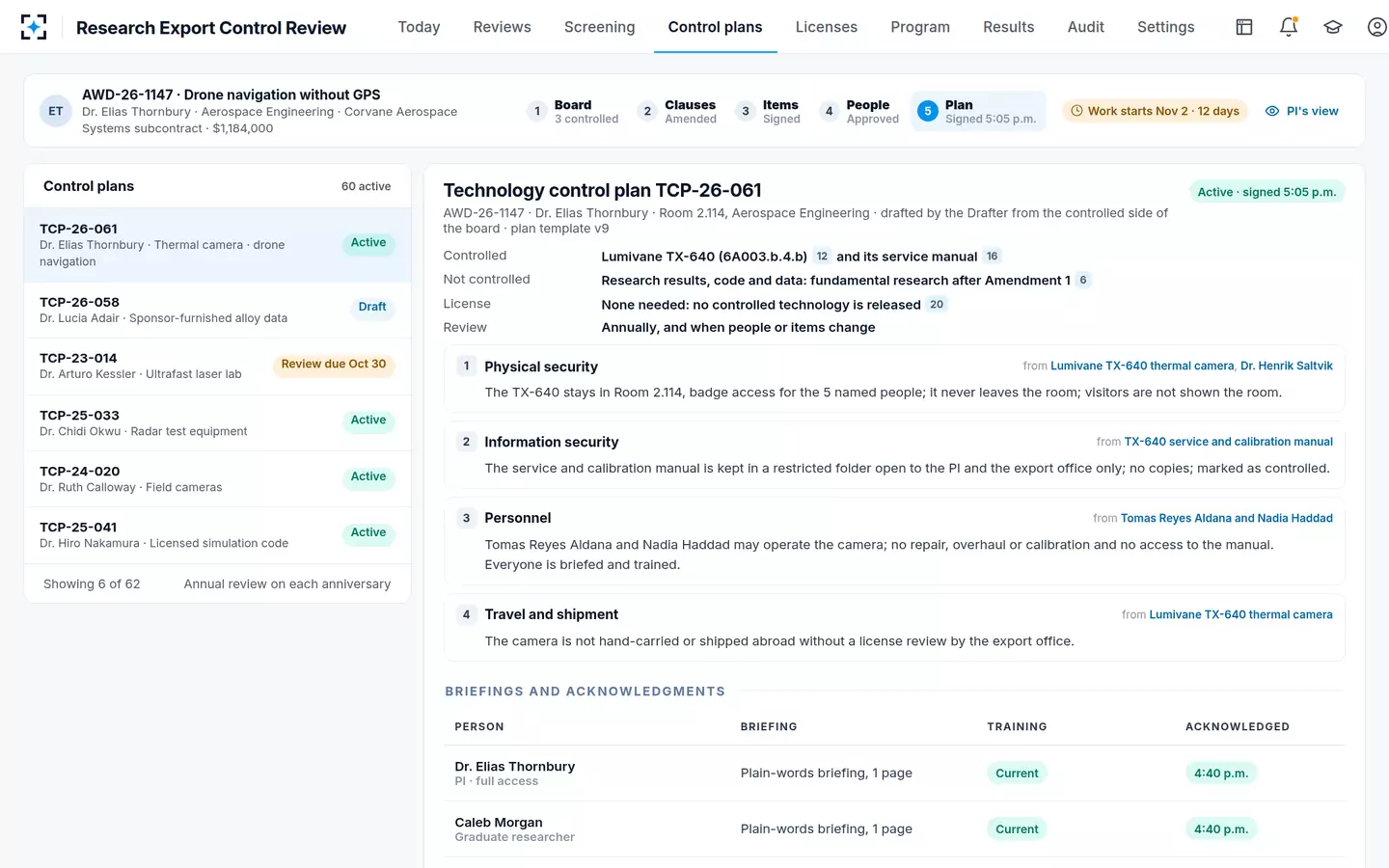Open Tomas Reyes Aldana and Nadia Haddad link
1389x868 pixels.
pyautogui.click(x=1226, y=518)
